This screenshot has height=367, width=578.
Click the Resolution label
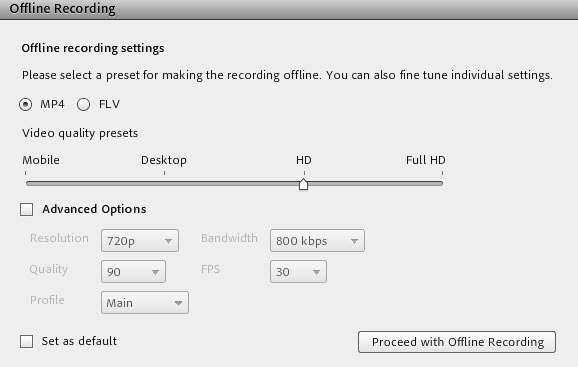[x=59, y=238]
